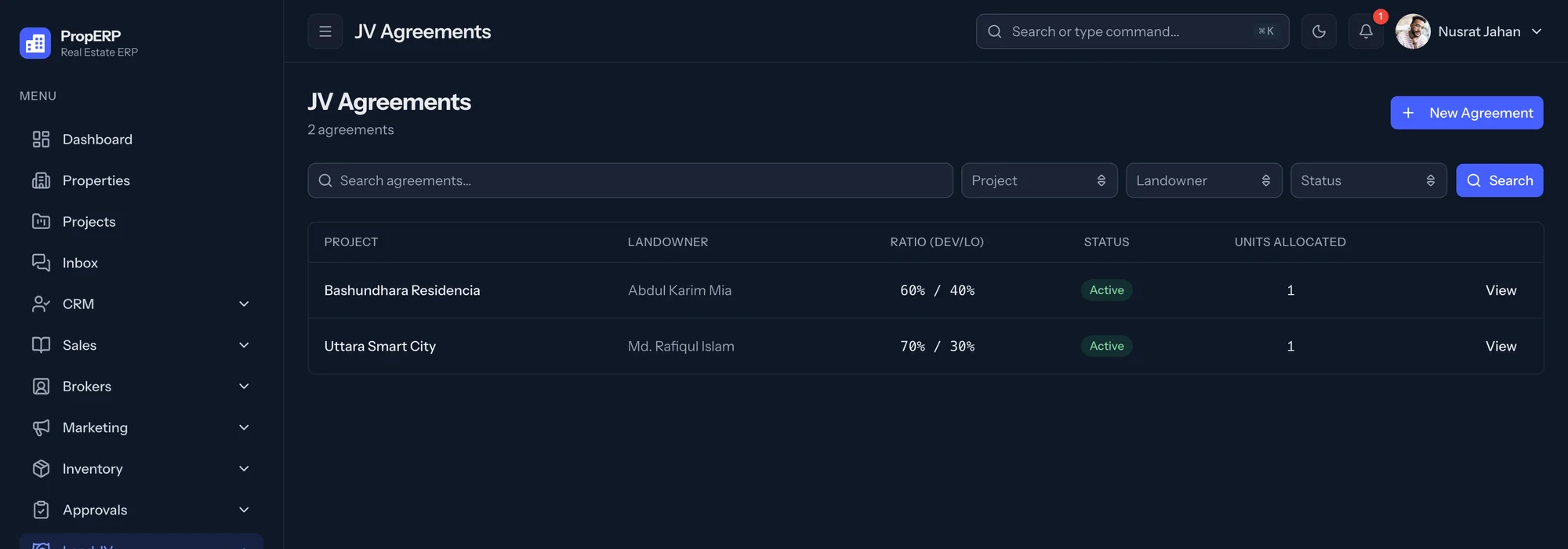Click the Projects folder icon
Viewport: 1568px width, 549px height.
tap(41, 222)
